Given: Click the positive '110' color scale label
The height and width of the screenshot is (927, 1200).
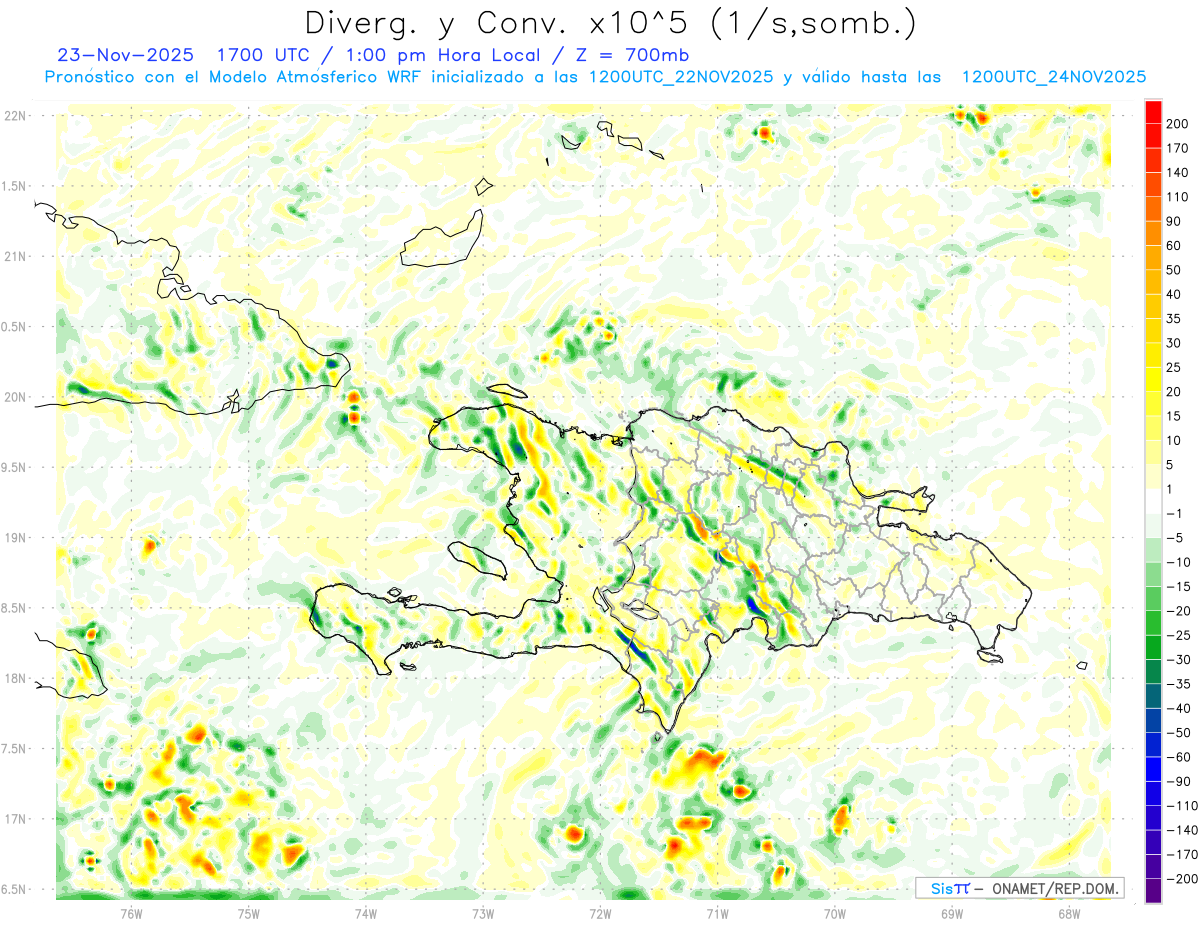Looking at the screenshot, I should (1178, 197).
